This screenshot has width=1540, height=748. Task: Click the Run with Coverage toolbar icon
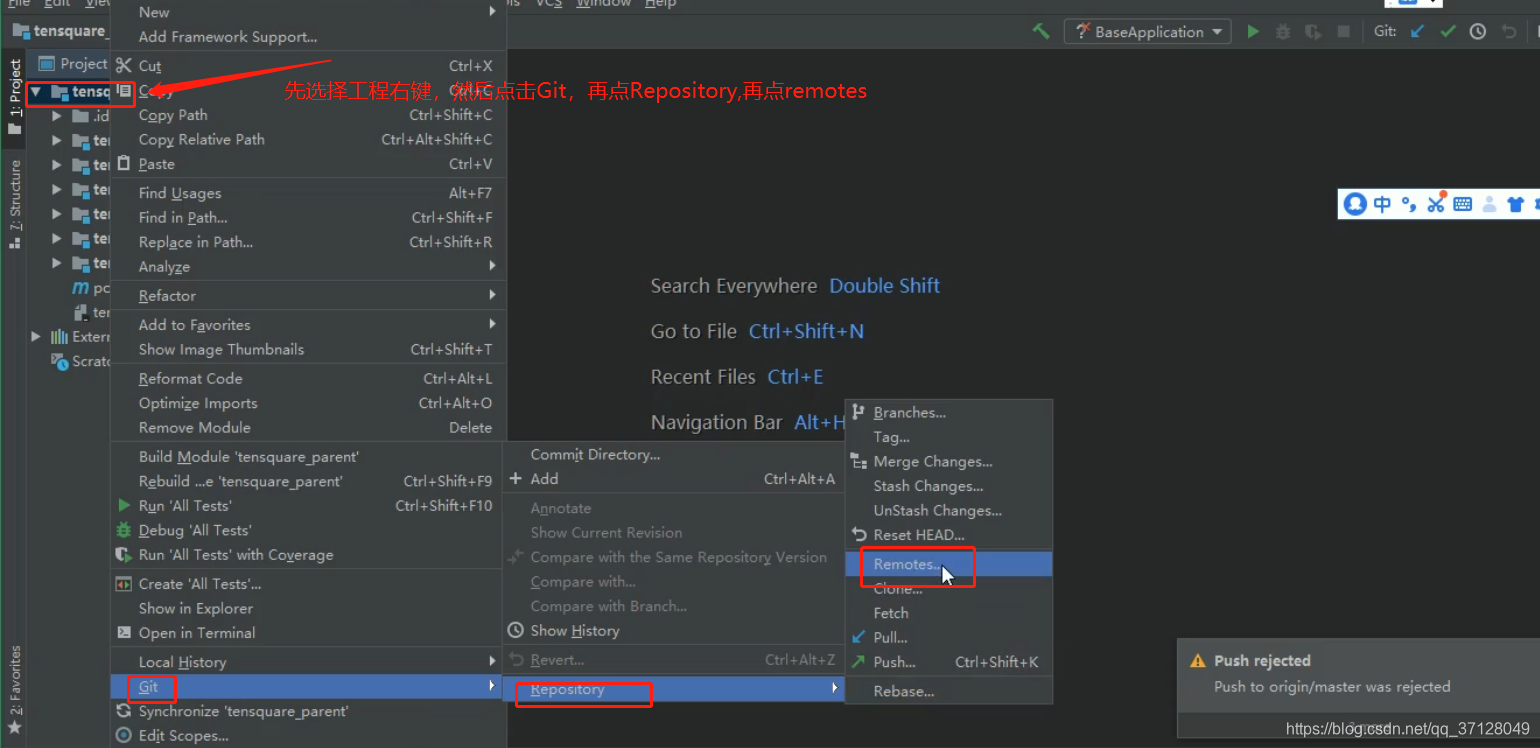tap(1313, 32)
